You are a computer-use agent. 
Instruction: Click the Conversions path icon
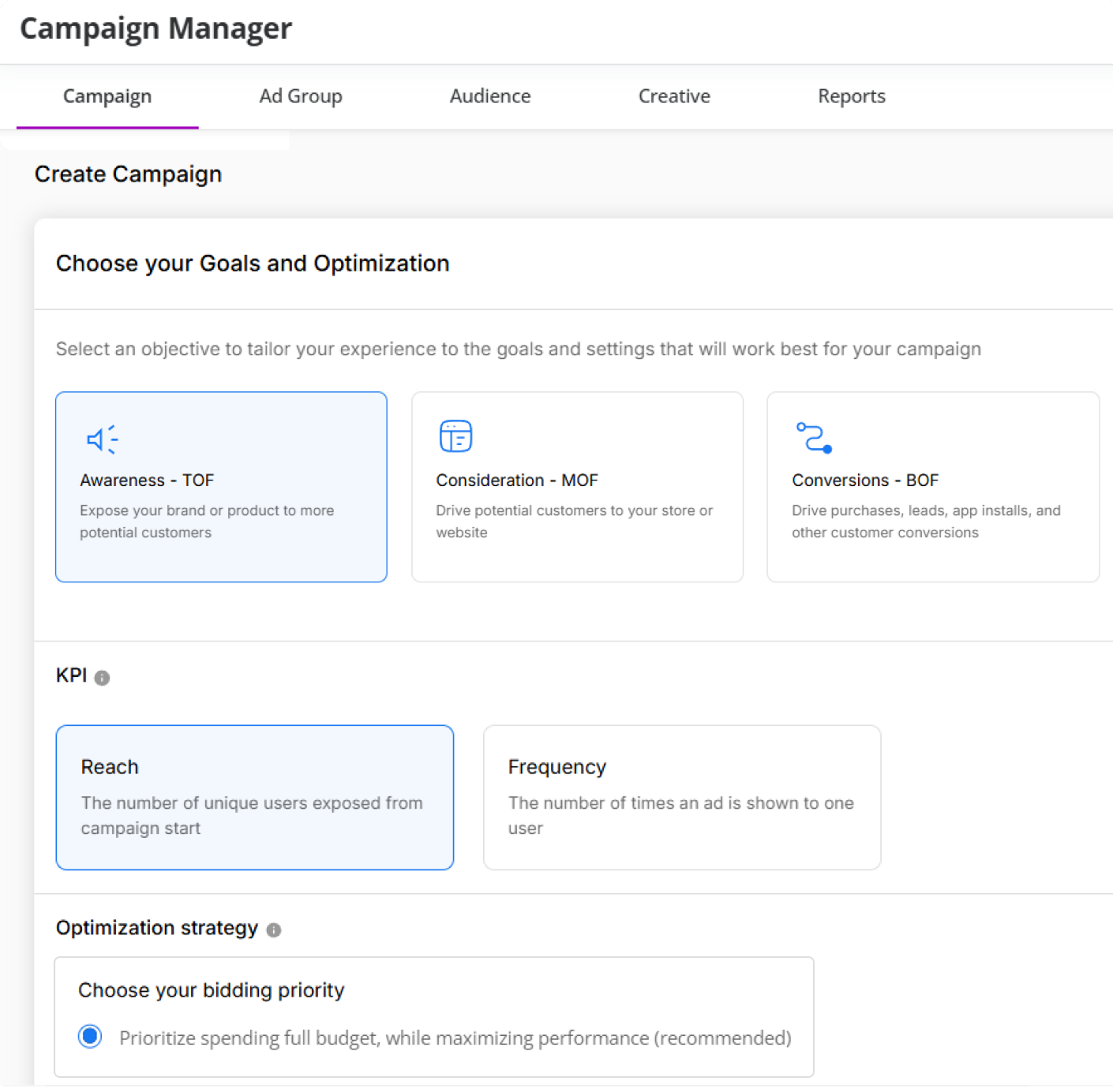[x=814, y=438]
